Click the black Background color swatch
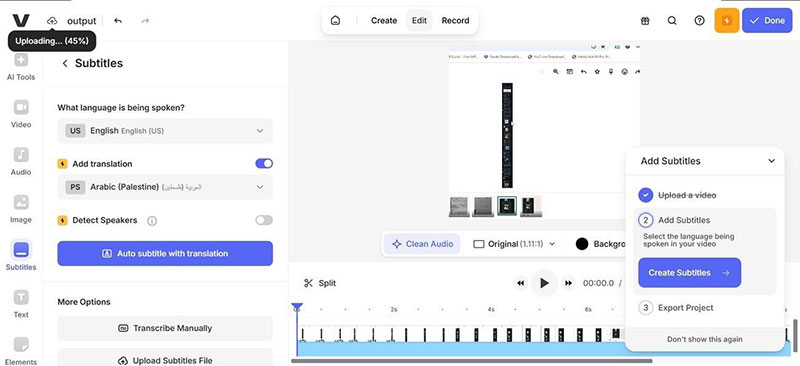 (x=582, y=244)
